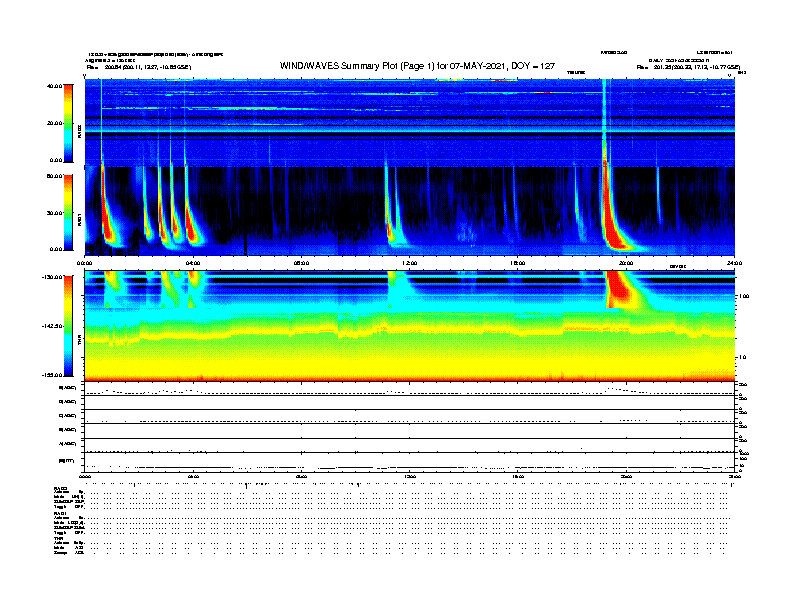792x612 pixels.
Task: Click 20:00 on the RAD1 time axis
Action: click(x=626, y=263)
